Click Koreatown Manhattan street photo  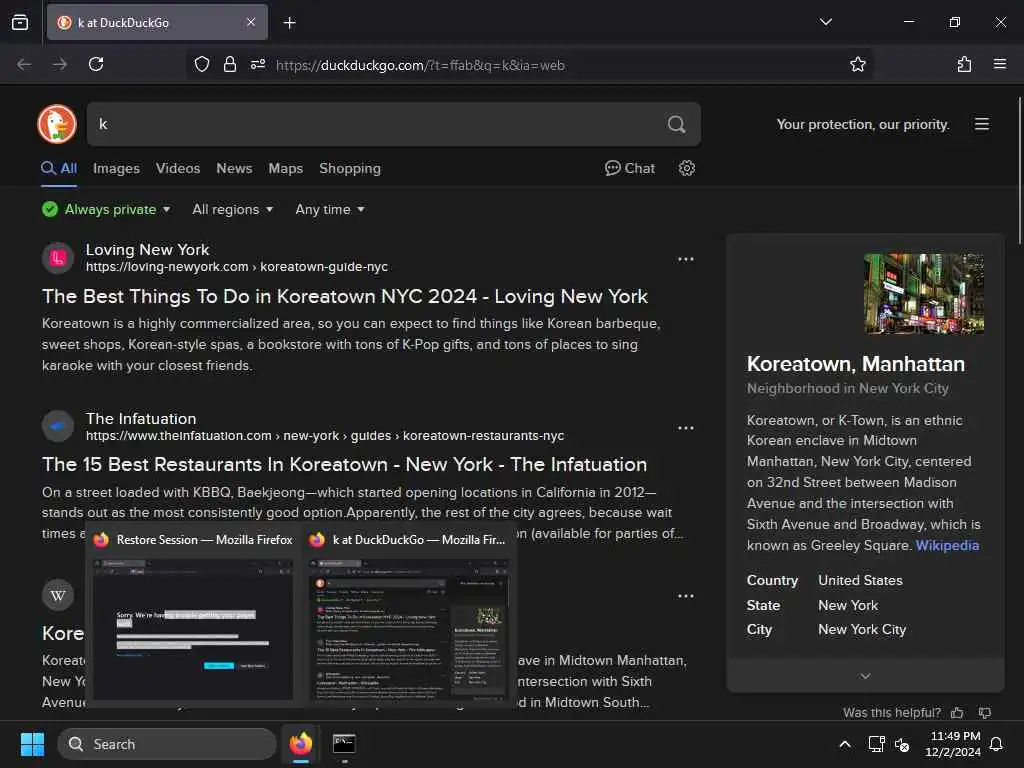pyautogui.click(x=923, y=294)
